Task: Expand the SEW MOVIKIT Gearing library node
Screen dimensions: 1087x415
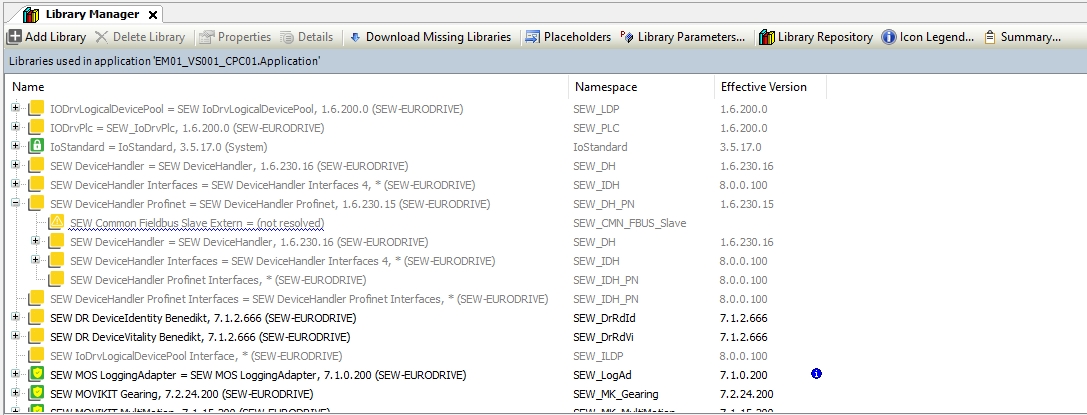Action: tap(15, 394)
